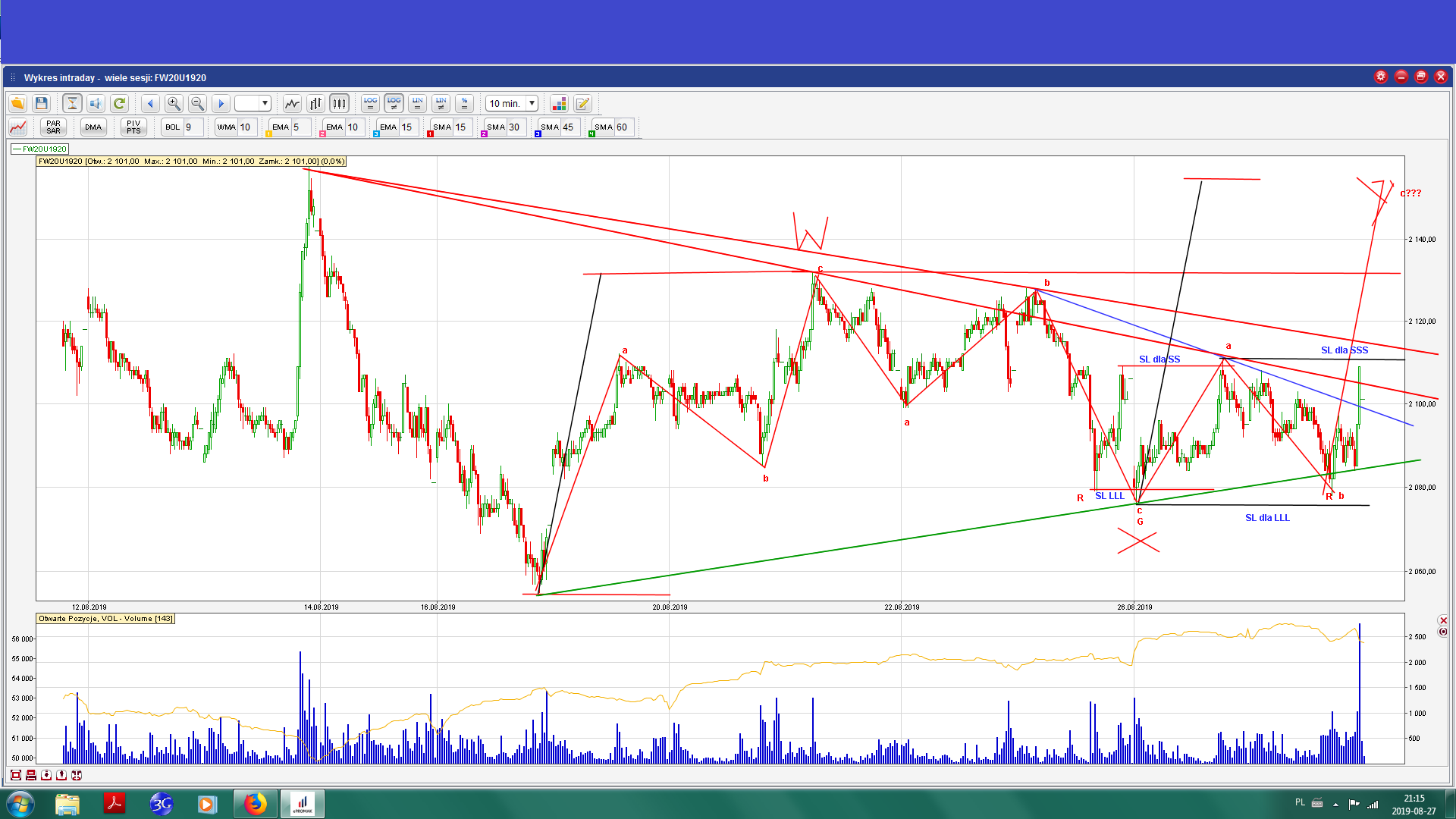Enable the PAR SAR indicator
The image size is (1456, 819).
[x=53, y=127]
